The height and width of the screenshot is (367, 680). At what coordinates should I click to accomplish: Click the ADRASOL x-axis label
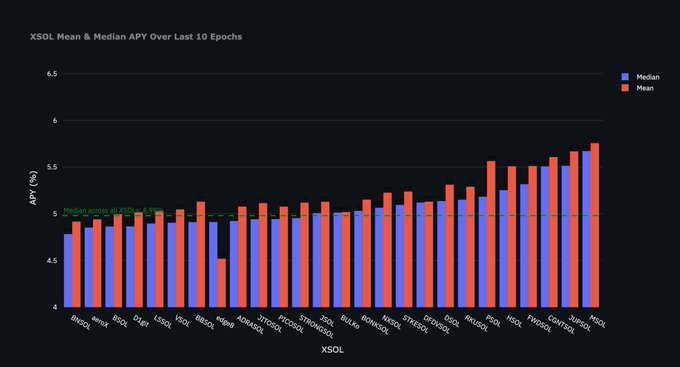coord(251,324)
